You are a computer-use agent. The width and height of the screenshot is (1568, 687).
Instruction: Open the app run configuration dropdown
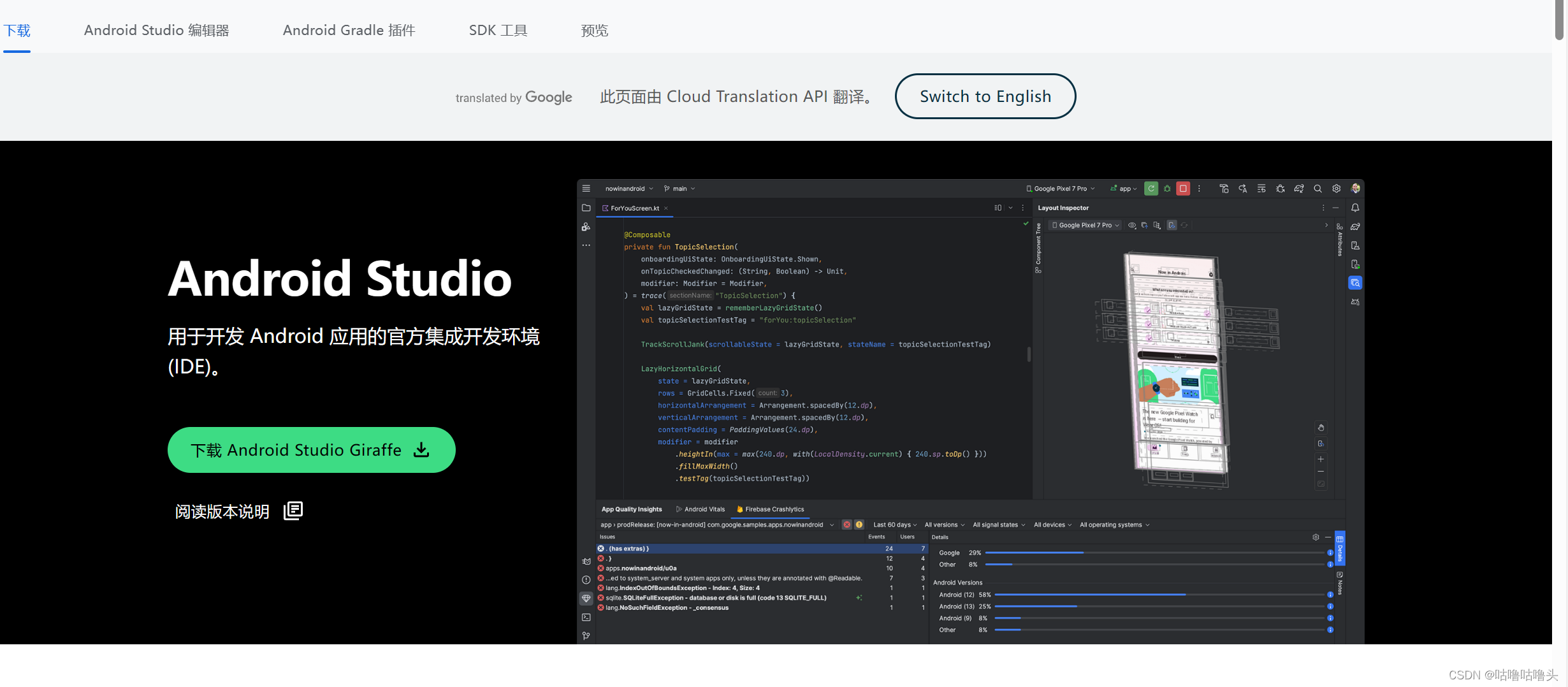[1124, 189]
